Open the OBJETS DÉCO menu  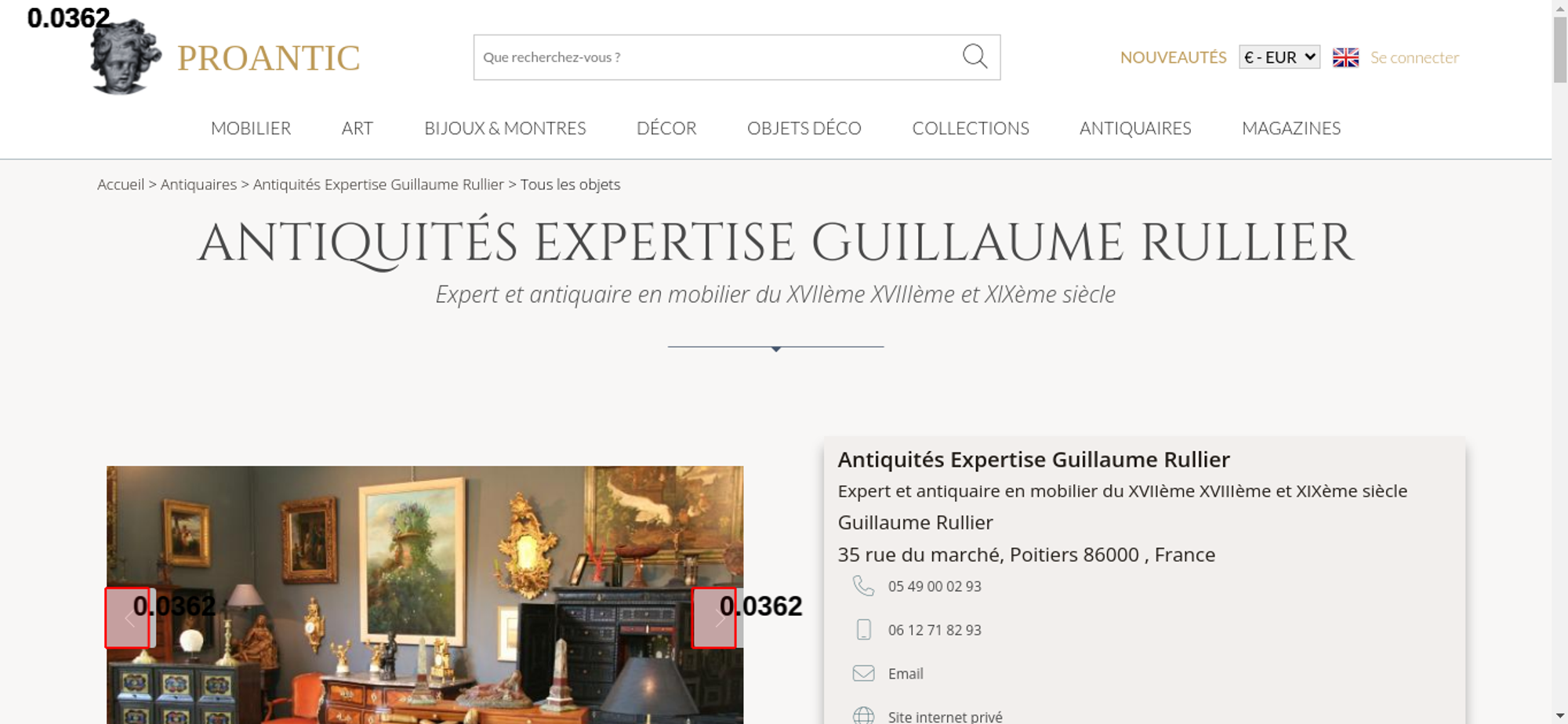[804, 128]
